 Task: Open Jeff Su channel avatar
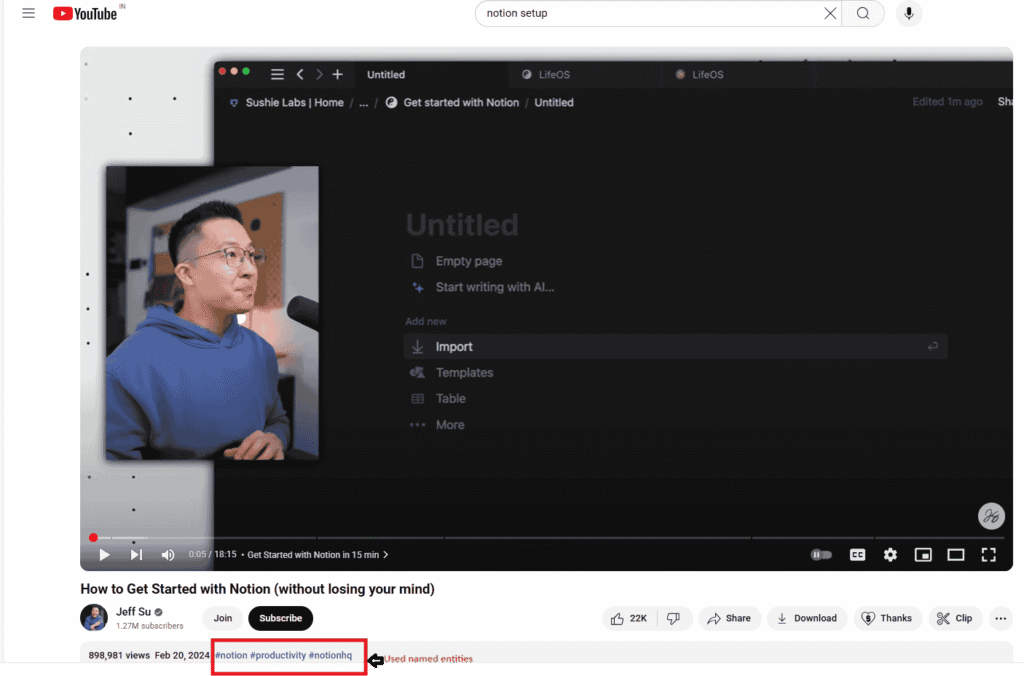pos(94,617)
